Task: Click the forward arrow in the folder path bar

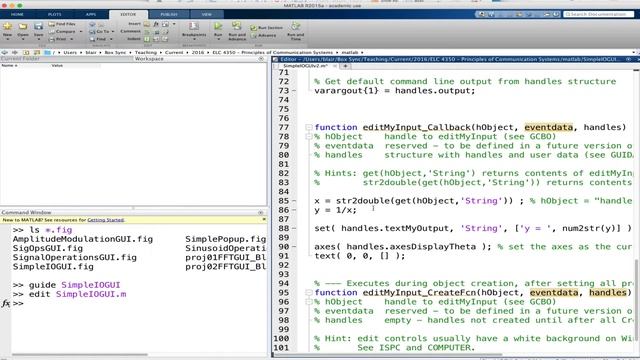Action: (15, 53)
